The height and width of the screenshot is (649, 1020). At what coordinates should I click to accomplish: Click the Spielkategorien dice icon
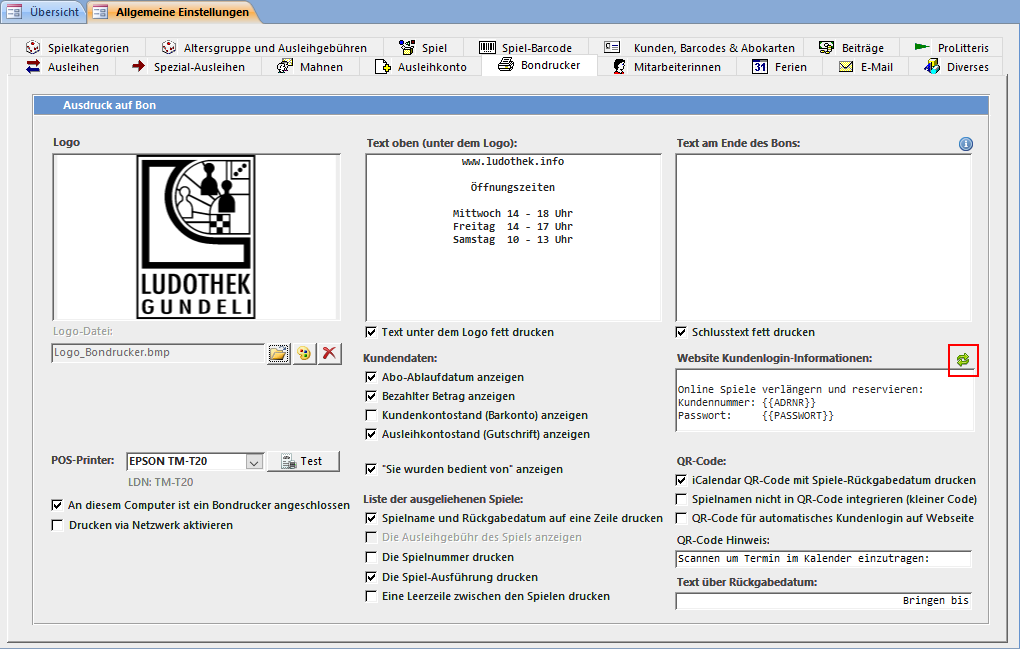coord(33,47)
